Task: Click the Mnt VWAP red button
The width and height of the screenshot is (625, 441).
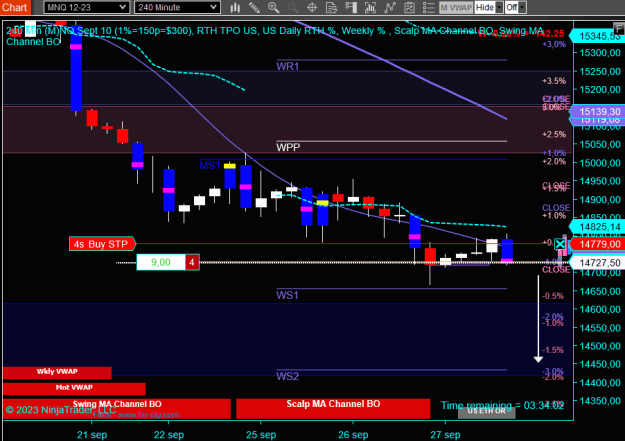Action: (74, 388)
